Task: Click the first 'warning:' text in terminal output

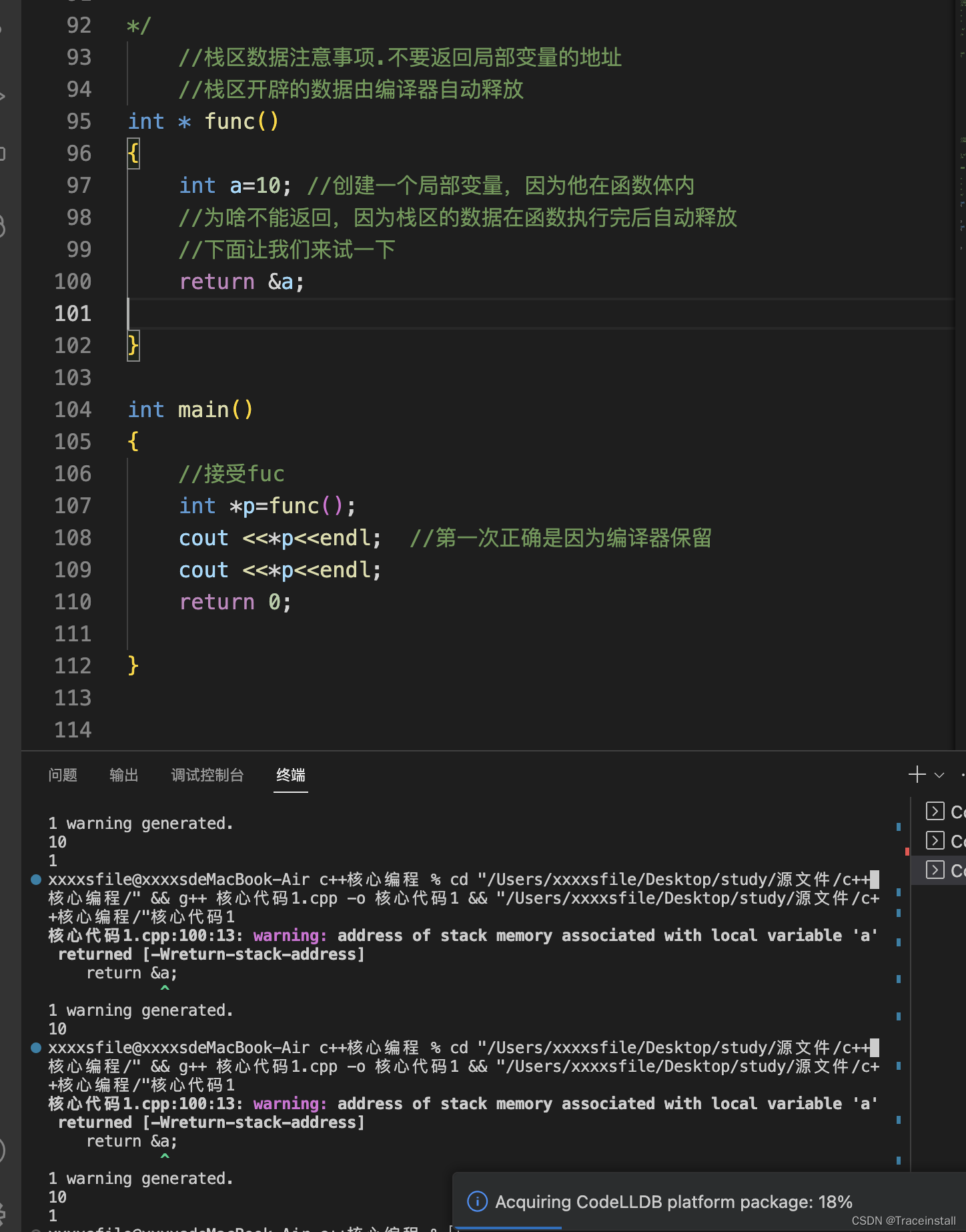Action: 290,936
